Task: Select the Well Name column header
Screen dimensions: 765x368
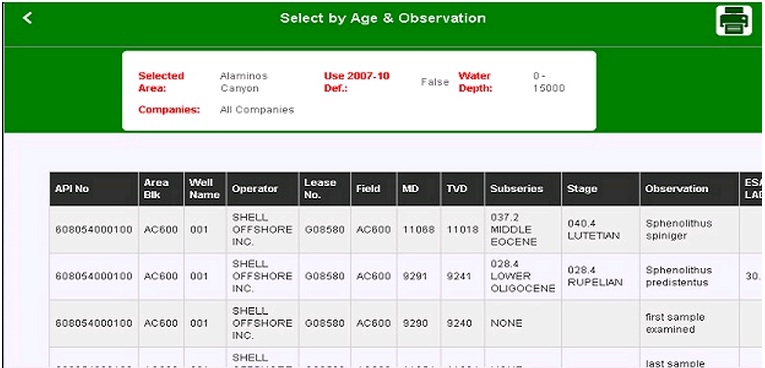Action: click(x=205, y=189)
